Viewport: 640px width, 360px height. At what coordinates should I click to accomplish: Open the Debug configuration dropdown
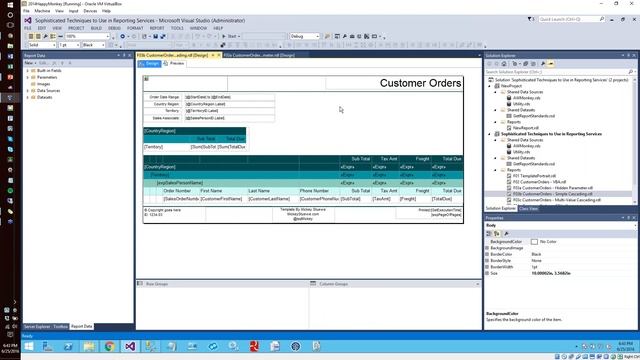pos(317,36)
